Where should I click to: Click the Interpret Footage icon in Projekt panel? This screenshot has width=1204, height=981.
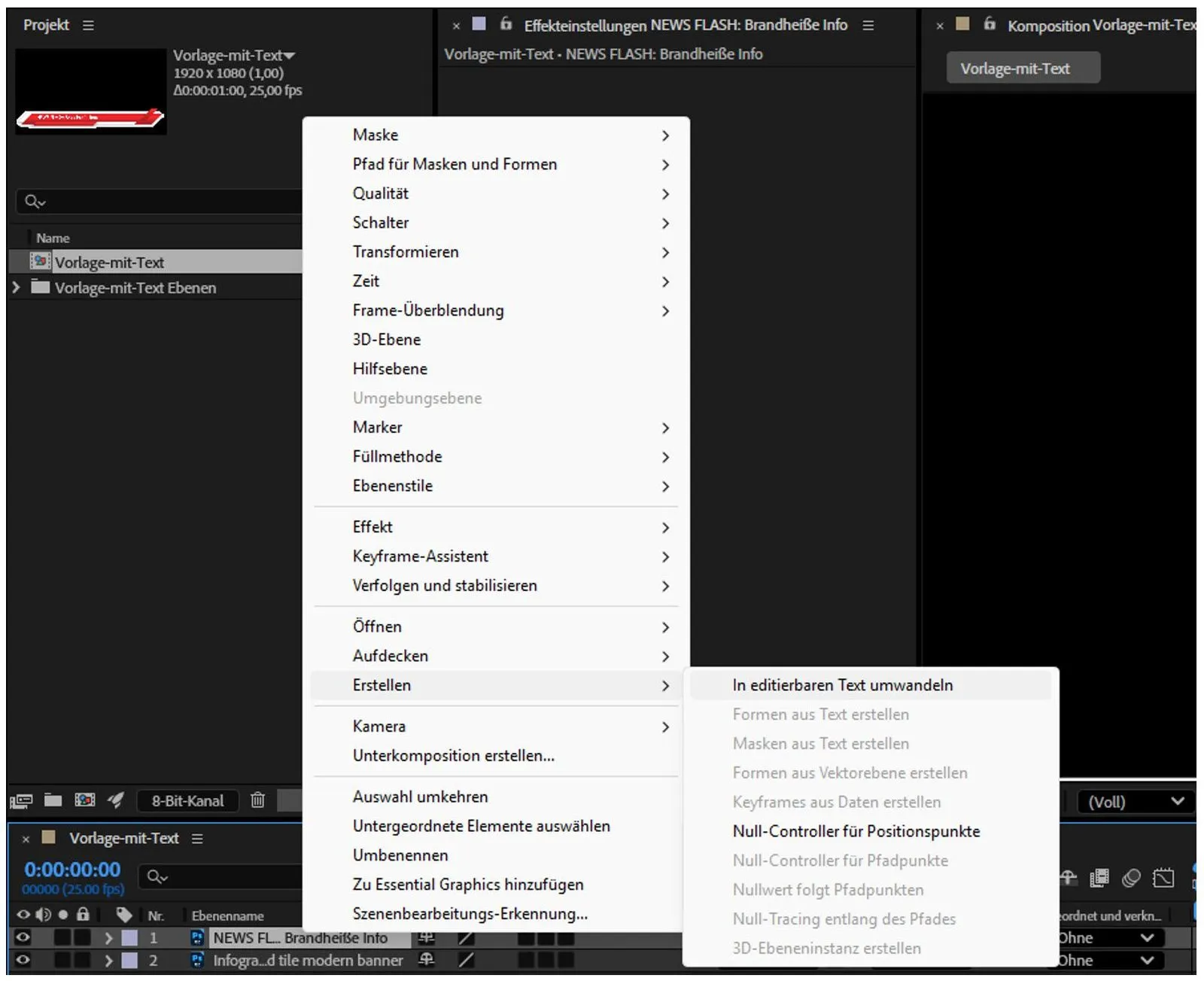tap(20, 800)
